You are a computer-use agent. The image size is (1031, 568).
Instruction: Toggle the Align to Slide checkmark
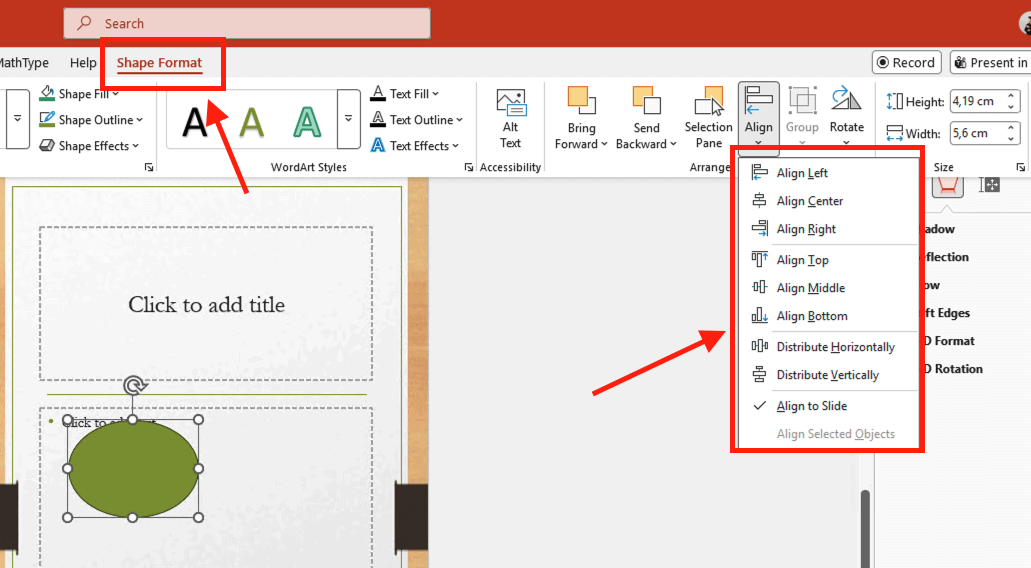pyautogui.click(x=811, y=406)
